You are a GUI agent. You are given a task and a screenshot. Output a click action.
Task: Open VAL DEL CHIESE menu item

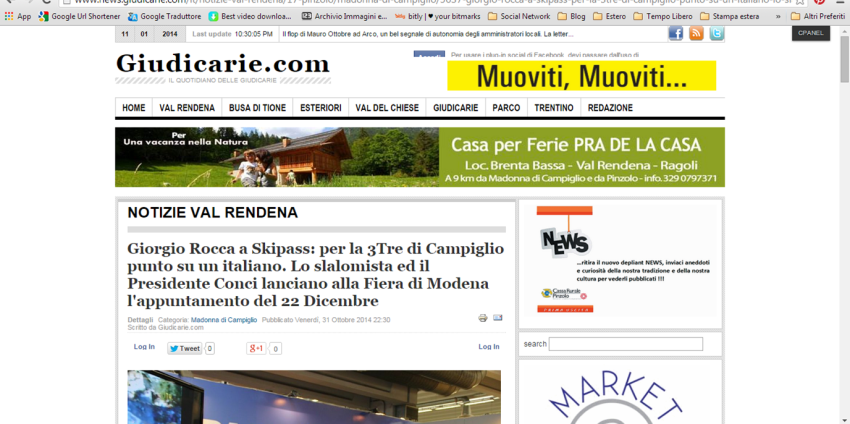coord(387,108)
